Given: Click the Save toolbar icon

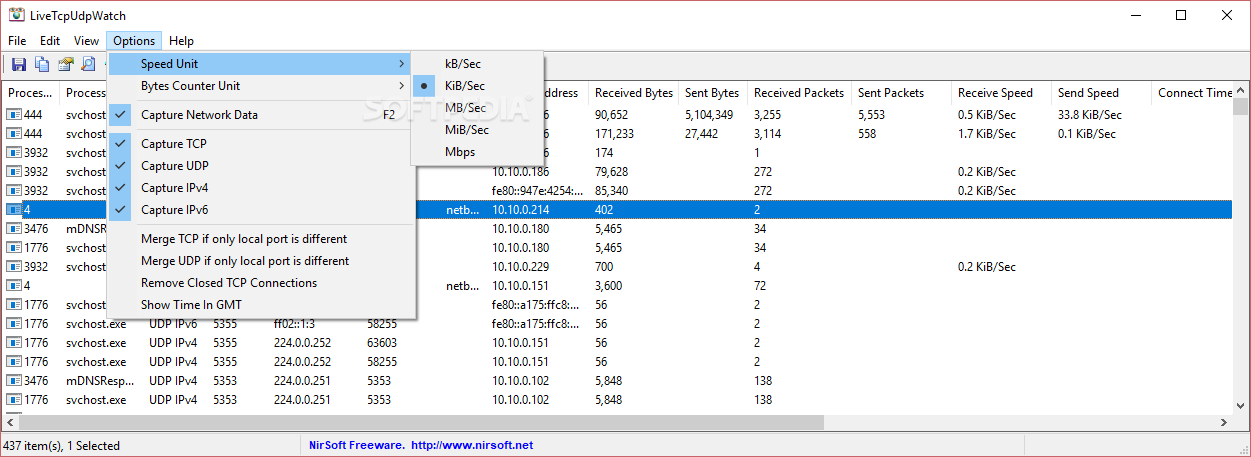Looking at the screenshot, I should 19,64.
